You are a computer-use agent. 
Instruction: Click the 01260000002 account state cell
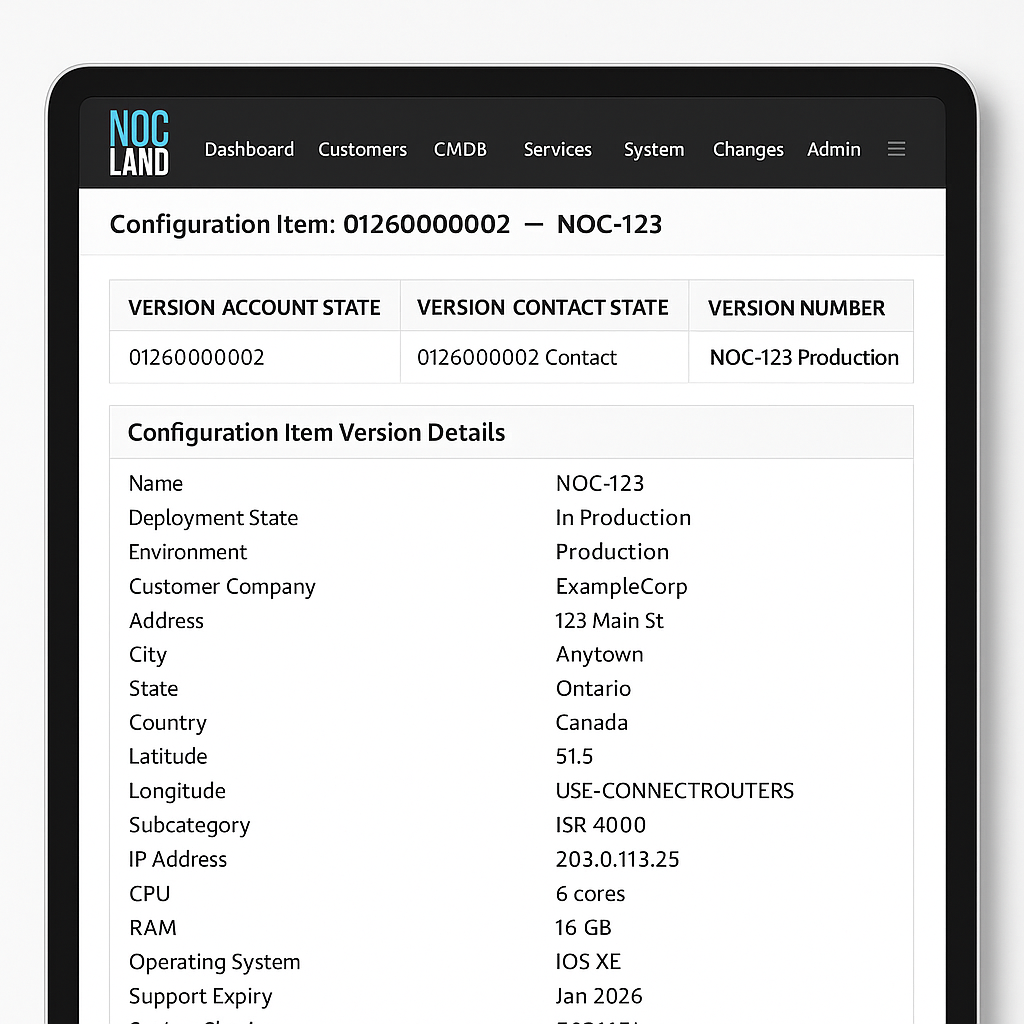point(255,357)
